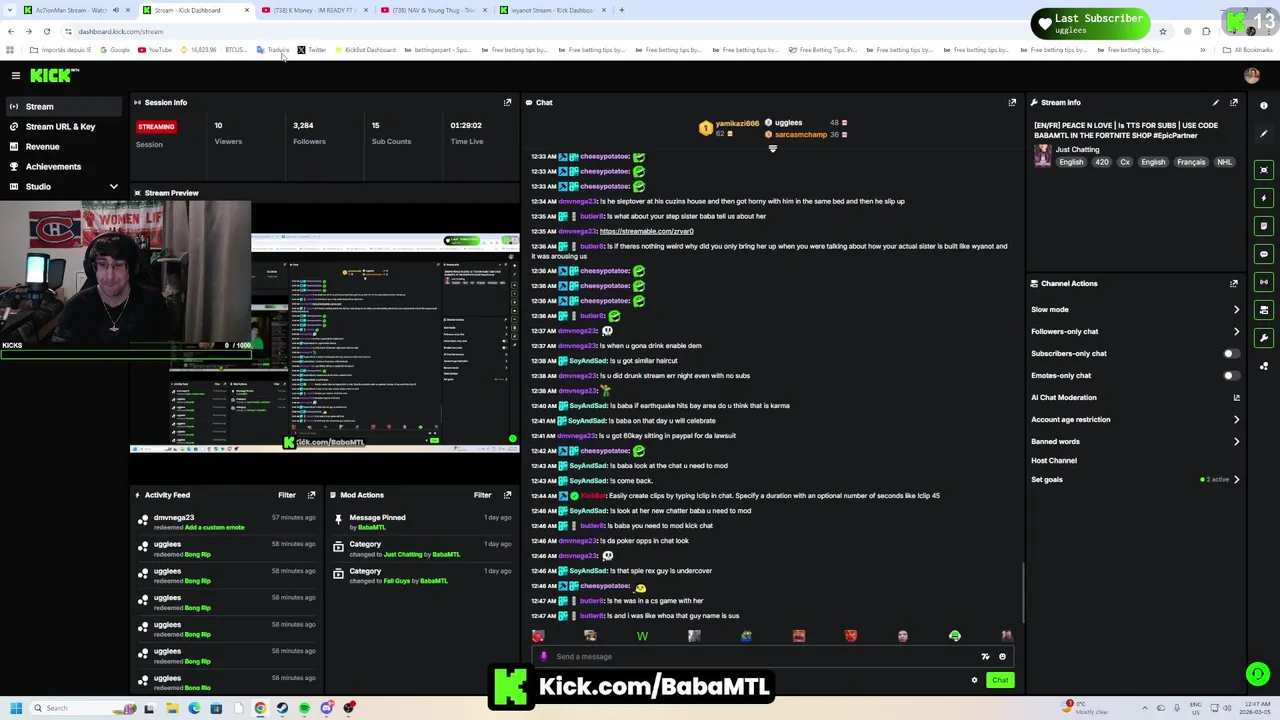Open the support headset bubble
Image resolution: width=1280 pixels, height=720 pixels.
tap(1257, 674)
